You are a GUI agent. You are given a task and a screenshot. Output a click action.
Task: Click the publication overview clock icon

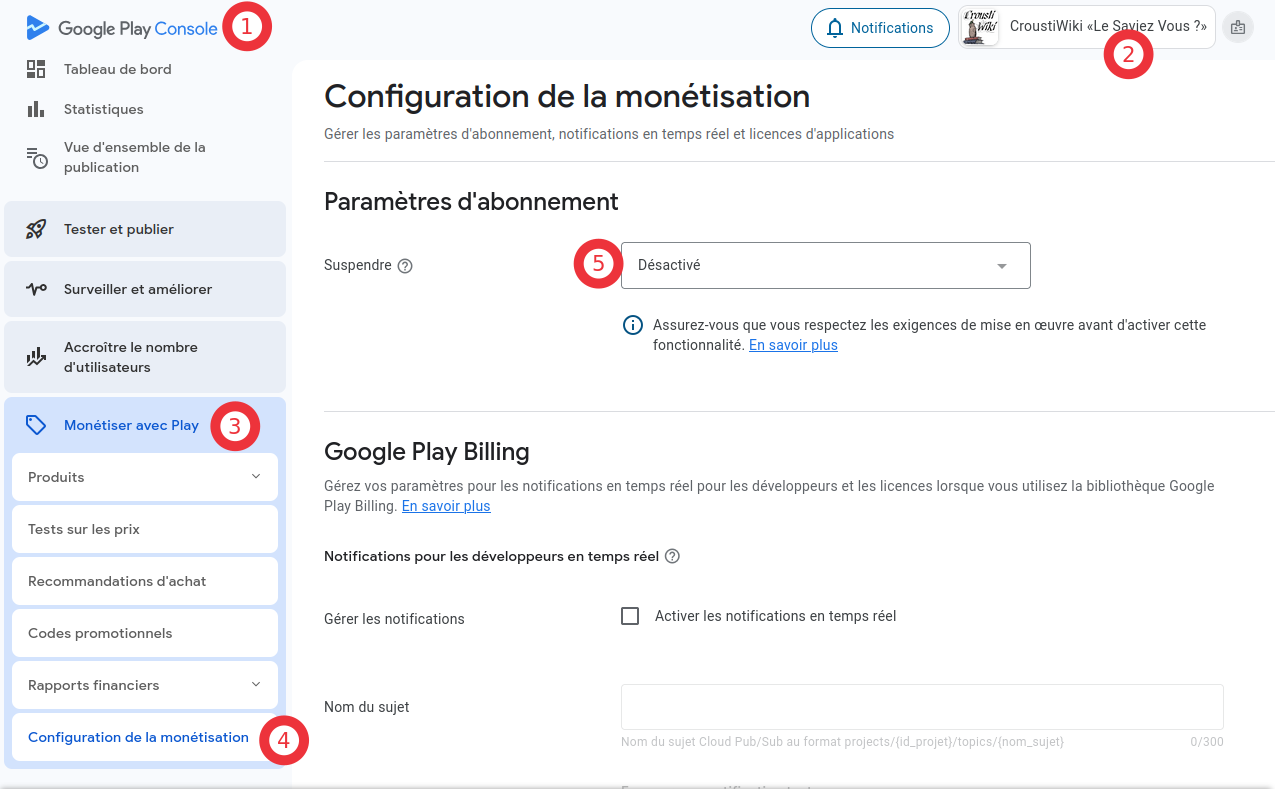[x=36, y=157]
